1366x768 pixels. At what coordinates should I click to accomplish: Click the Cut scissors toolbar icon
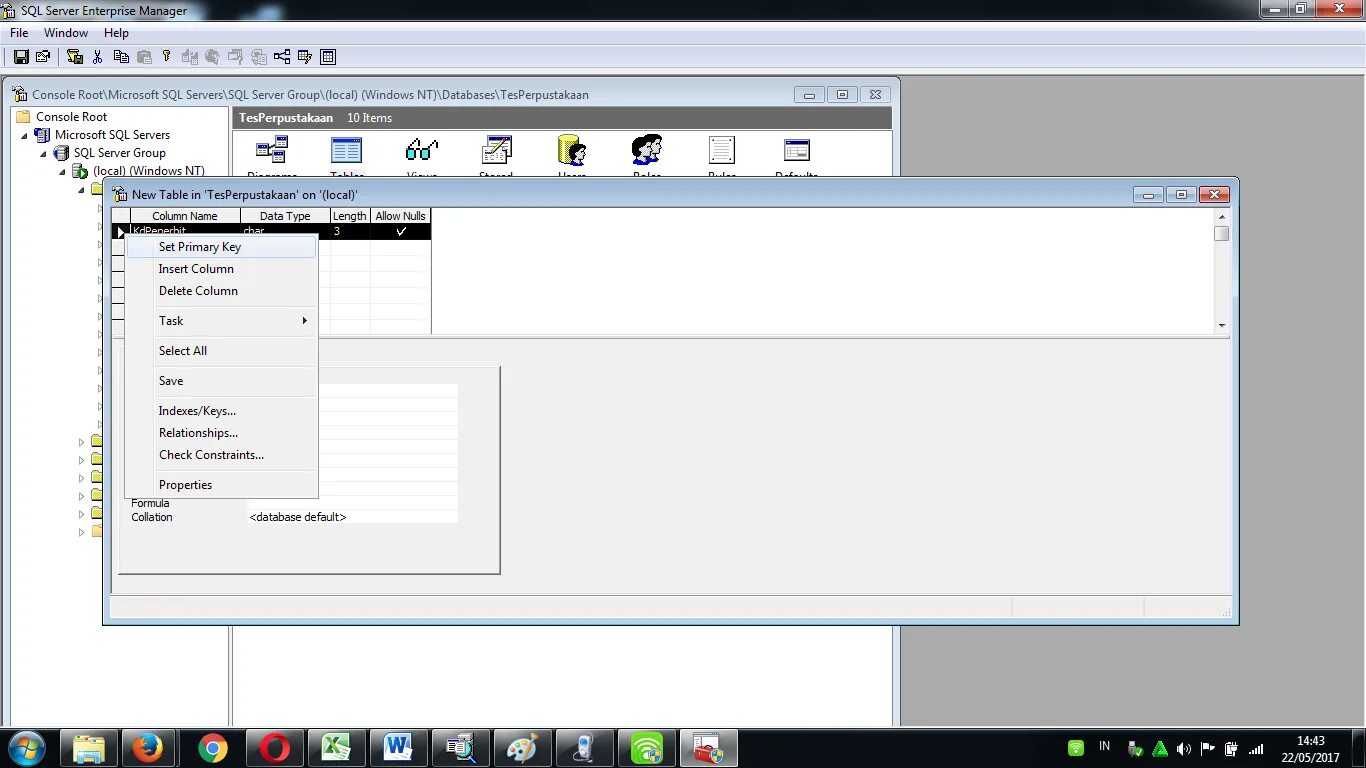98,57
